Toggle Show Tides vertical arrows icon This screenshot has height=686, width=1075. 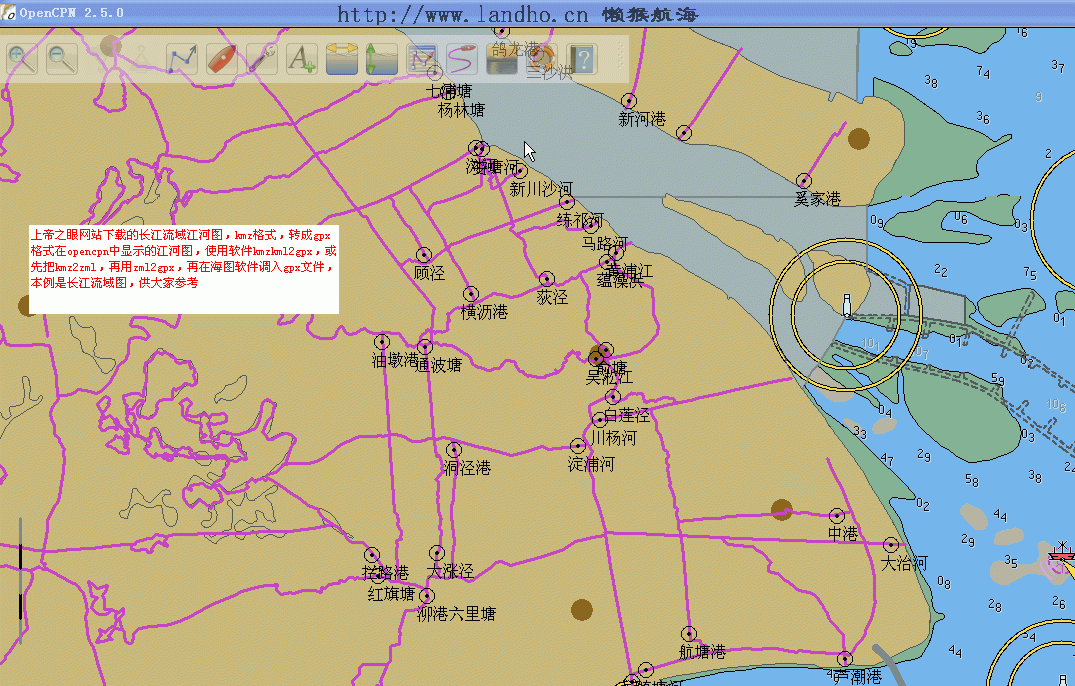point(381,59)
